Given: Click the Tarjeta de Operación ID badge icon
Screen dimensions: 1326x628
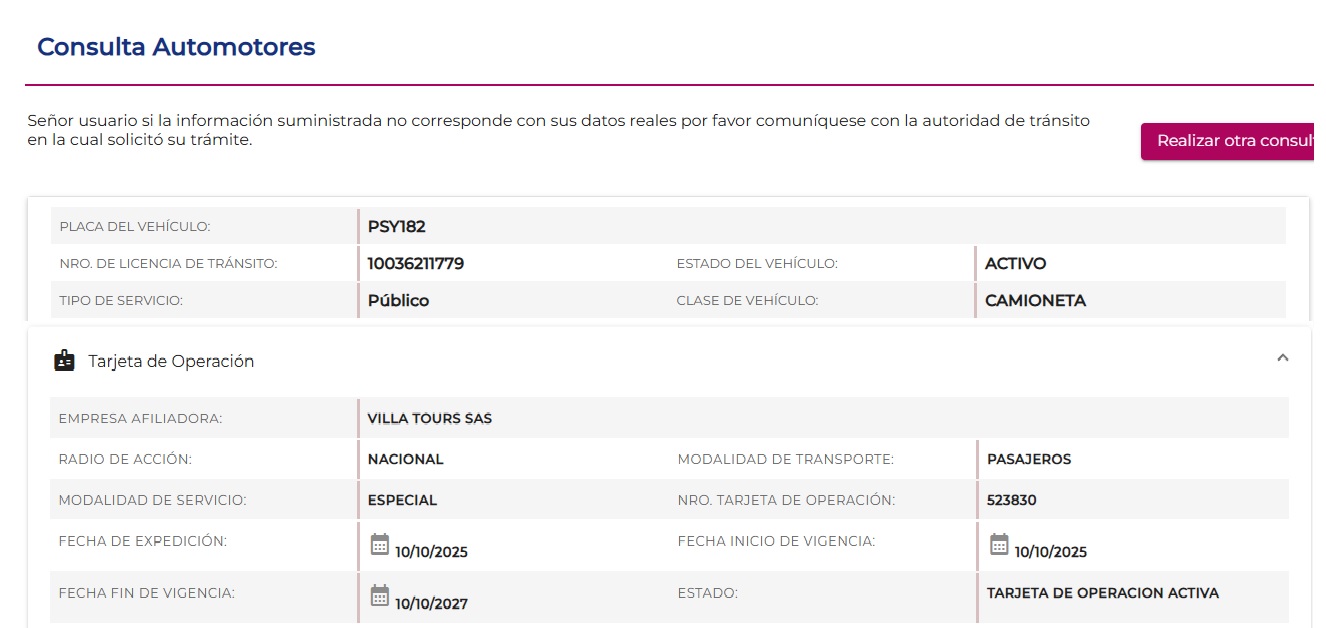Looking at the screenshot, I should click(64, 361).
